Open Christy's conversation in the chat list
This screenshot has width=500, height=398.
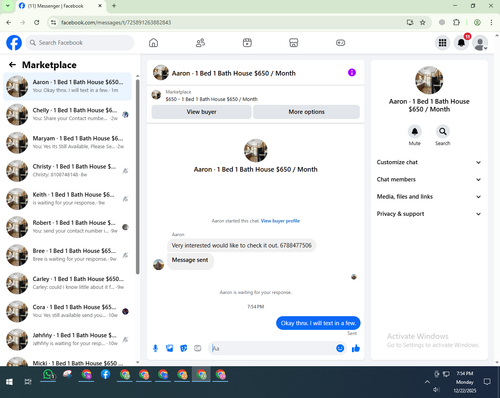pyautogui.click(x=67, y=171)
